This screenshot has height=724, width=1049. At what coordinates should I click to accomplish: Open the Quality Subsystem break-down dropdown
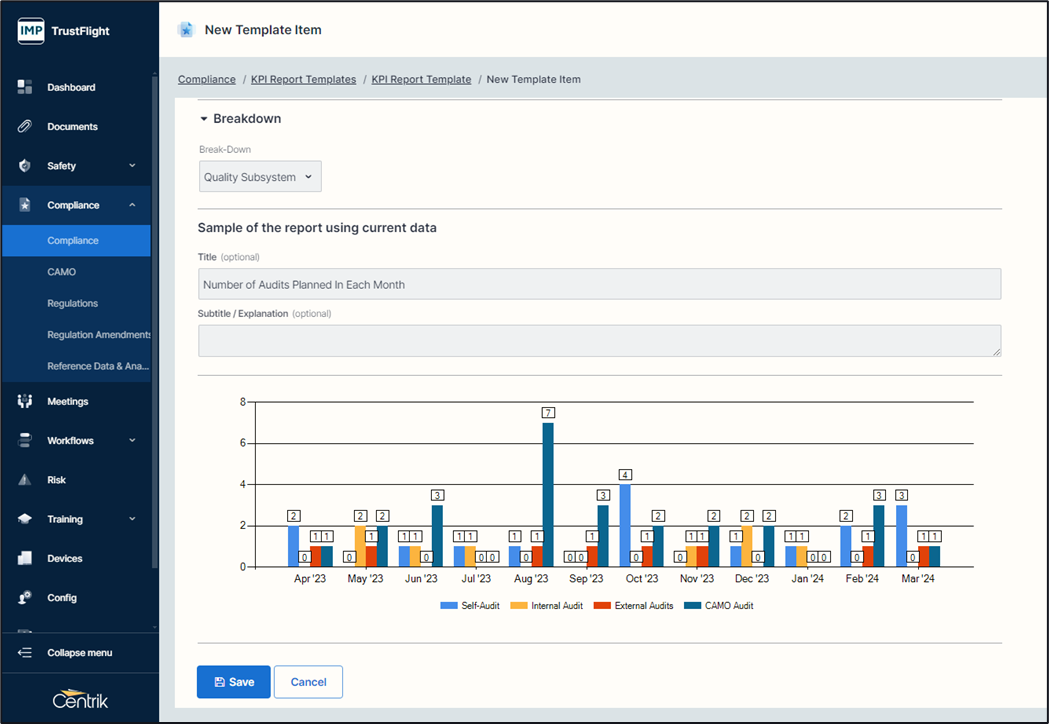click(260, 177)
